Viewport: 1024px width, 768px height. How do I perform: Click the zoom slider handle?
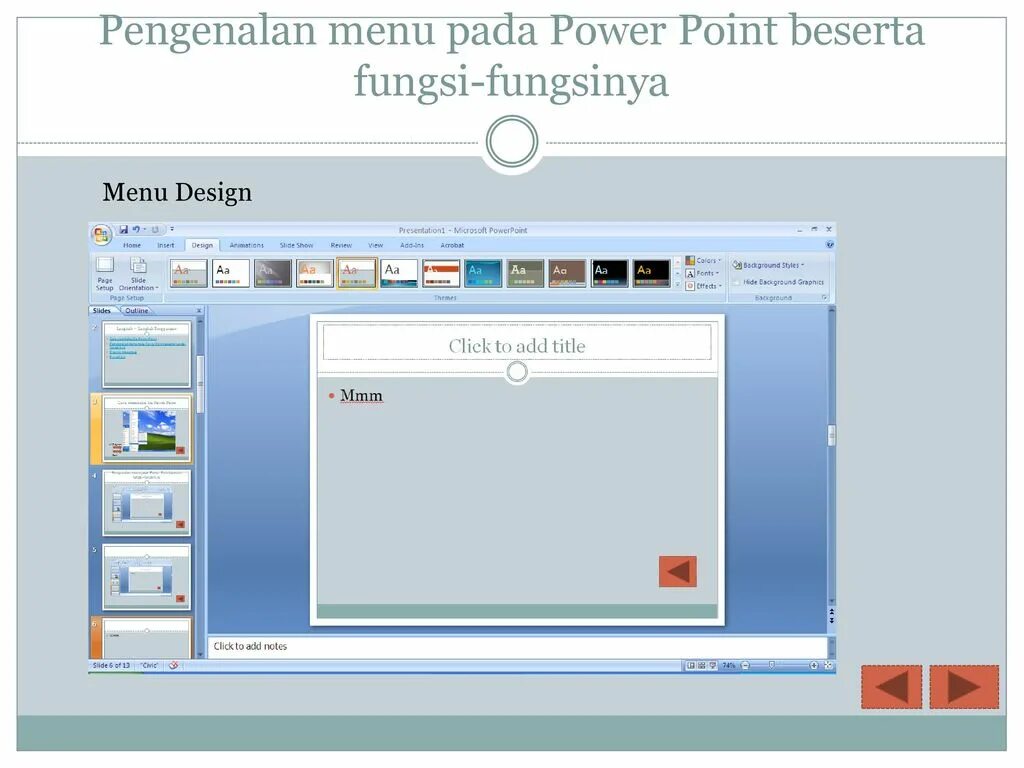[x=772, y=665]
